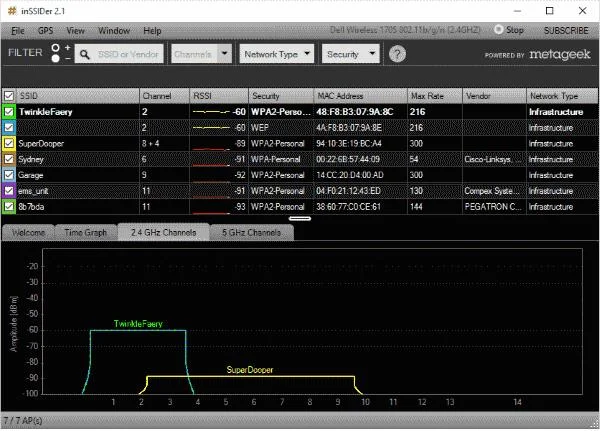Click the SuperDooper label in channel graph
Viewport: 600px width, 431px height.
click(249, 370)
